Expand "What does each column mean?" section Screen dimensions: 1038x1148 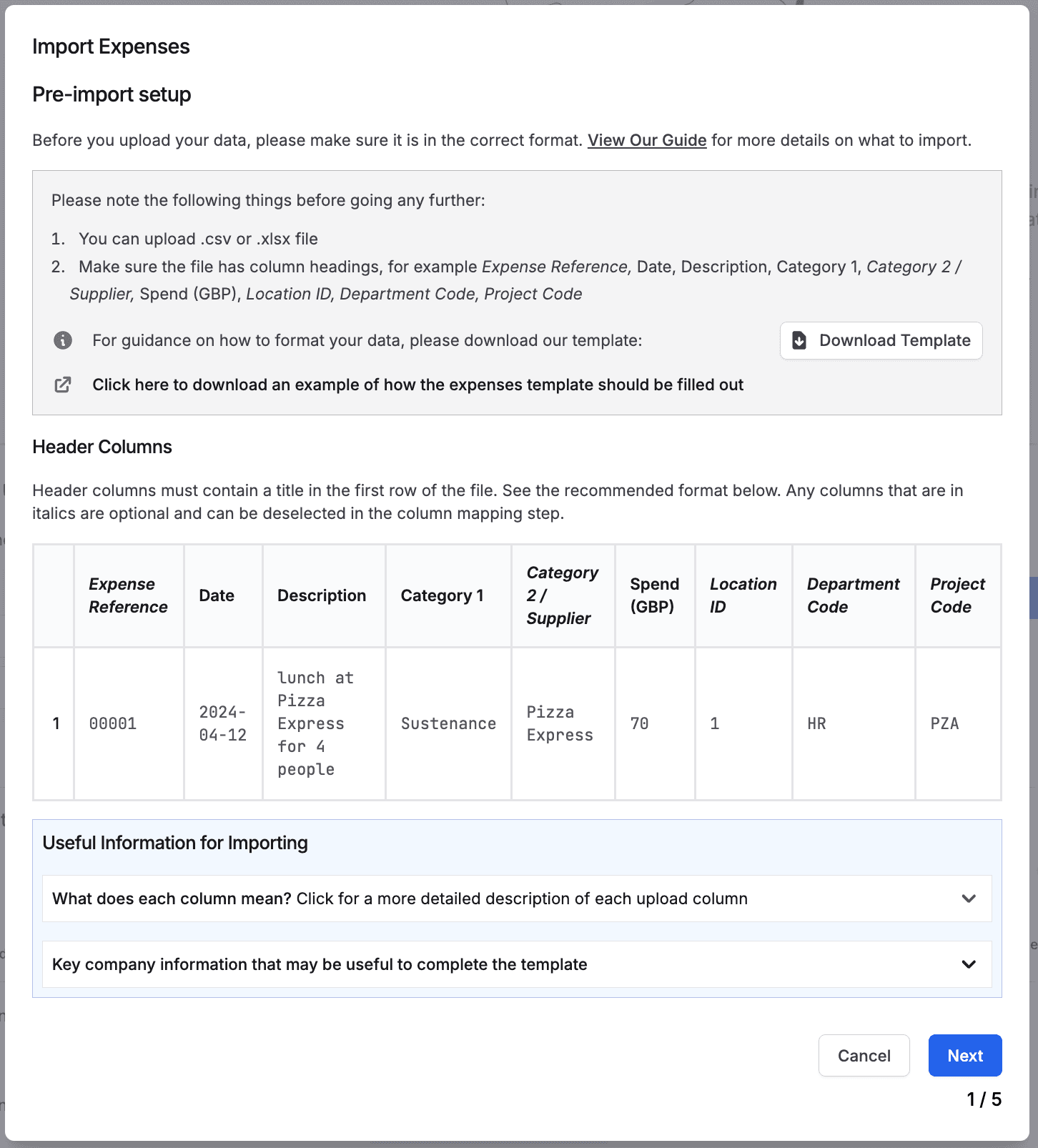pyautogui.click(x=516, y=899)
